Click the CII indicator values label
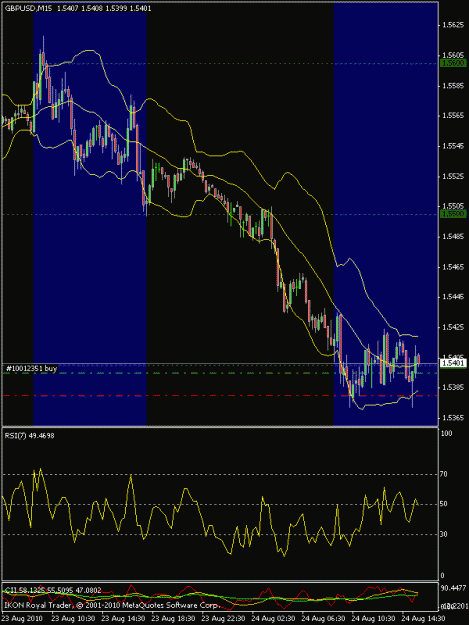This screenshot has height=625, width=469. click(x=53, y=590)
